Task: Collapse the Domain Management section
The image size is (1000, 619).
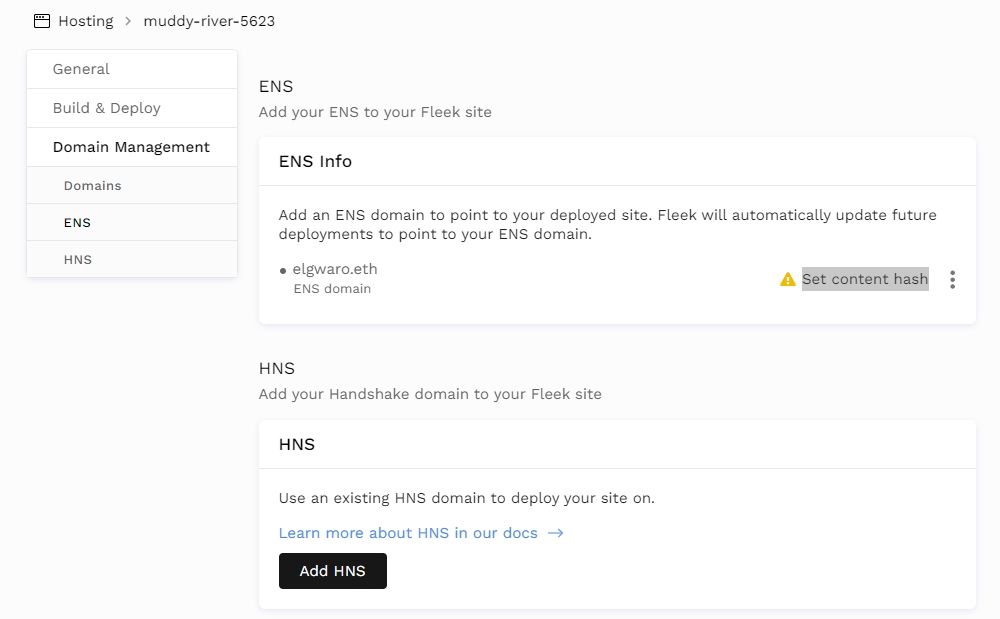Action: pyautogui.click(x=131, y=147)
